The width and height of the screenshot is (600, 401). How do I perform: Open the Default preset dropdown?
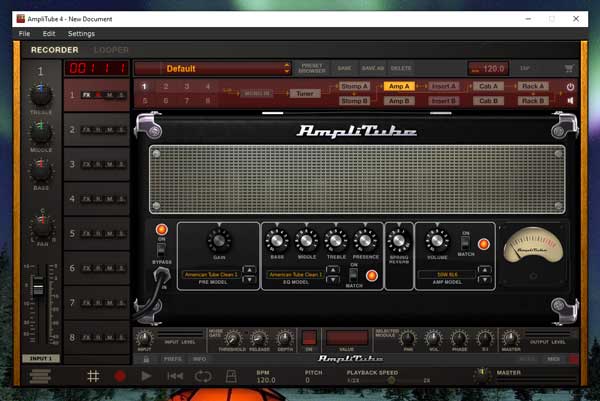213,69
